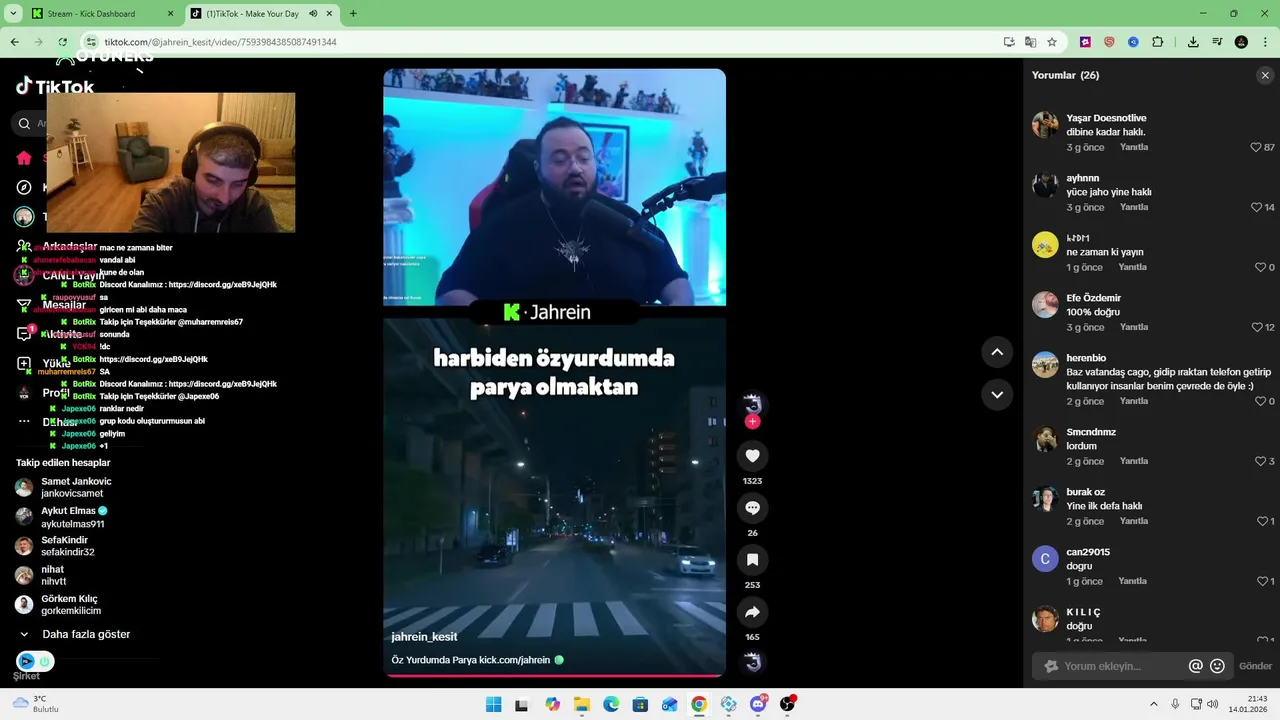The height and width of the screenshot is (720, 1280).
Task: Open Microsoft Edge from the taskbar
Action: pos(611,704)
